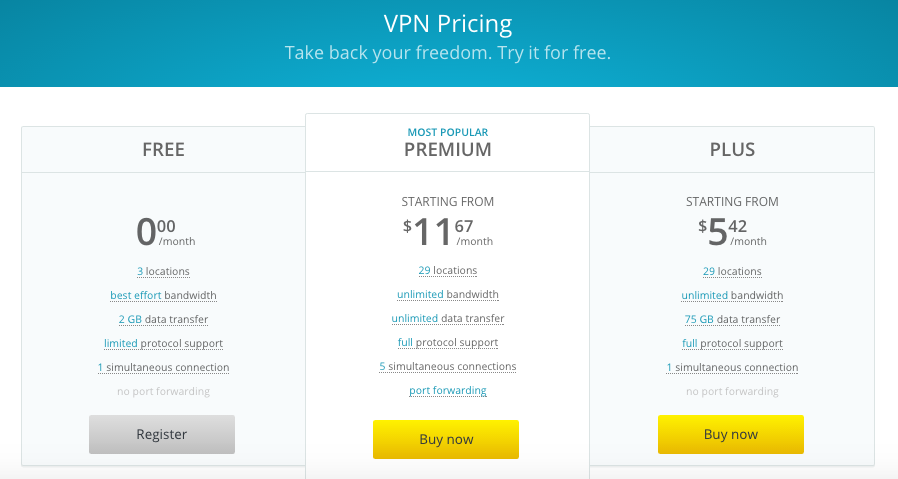Screen dimensions: 898x479
Task: Open 'full protocol support' in Premium plan
Action: coord(447,343)
